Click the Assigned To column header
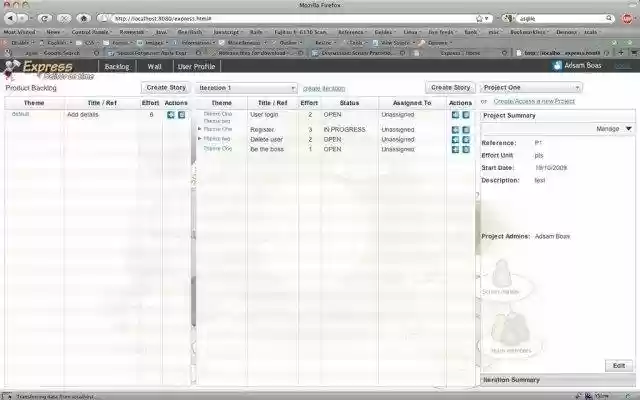640x400 pixels. click(412, 103)
